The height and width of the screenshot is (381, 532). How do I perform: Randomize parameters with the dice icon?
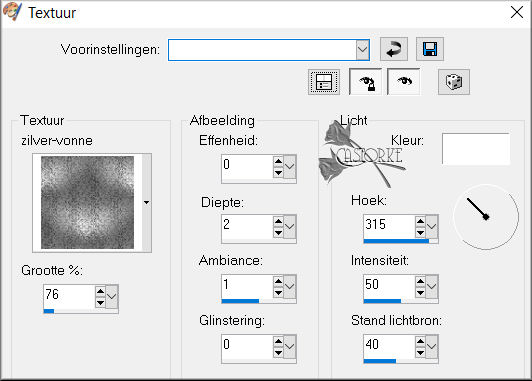click(454, 82)
